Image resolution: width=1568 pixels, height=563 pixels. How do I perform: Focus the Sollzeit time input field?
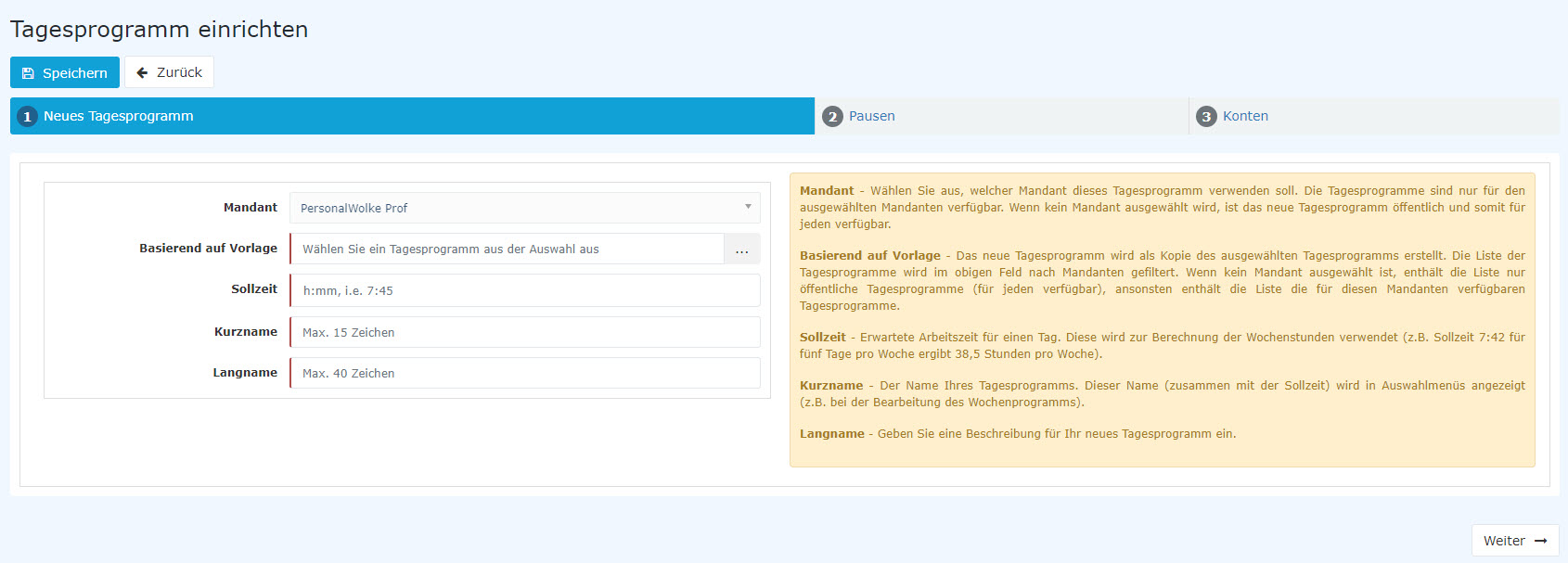[524, 290]
